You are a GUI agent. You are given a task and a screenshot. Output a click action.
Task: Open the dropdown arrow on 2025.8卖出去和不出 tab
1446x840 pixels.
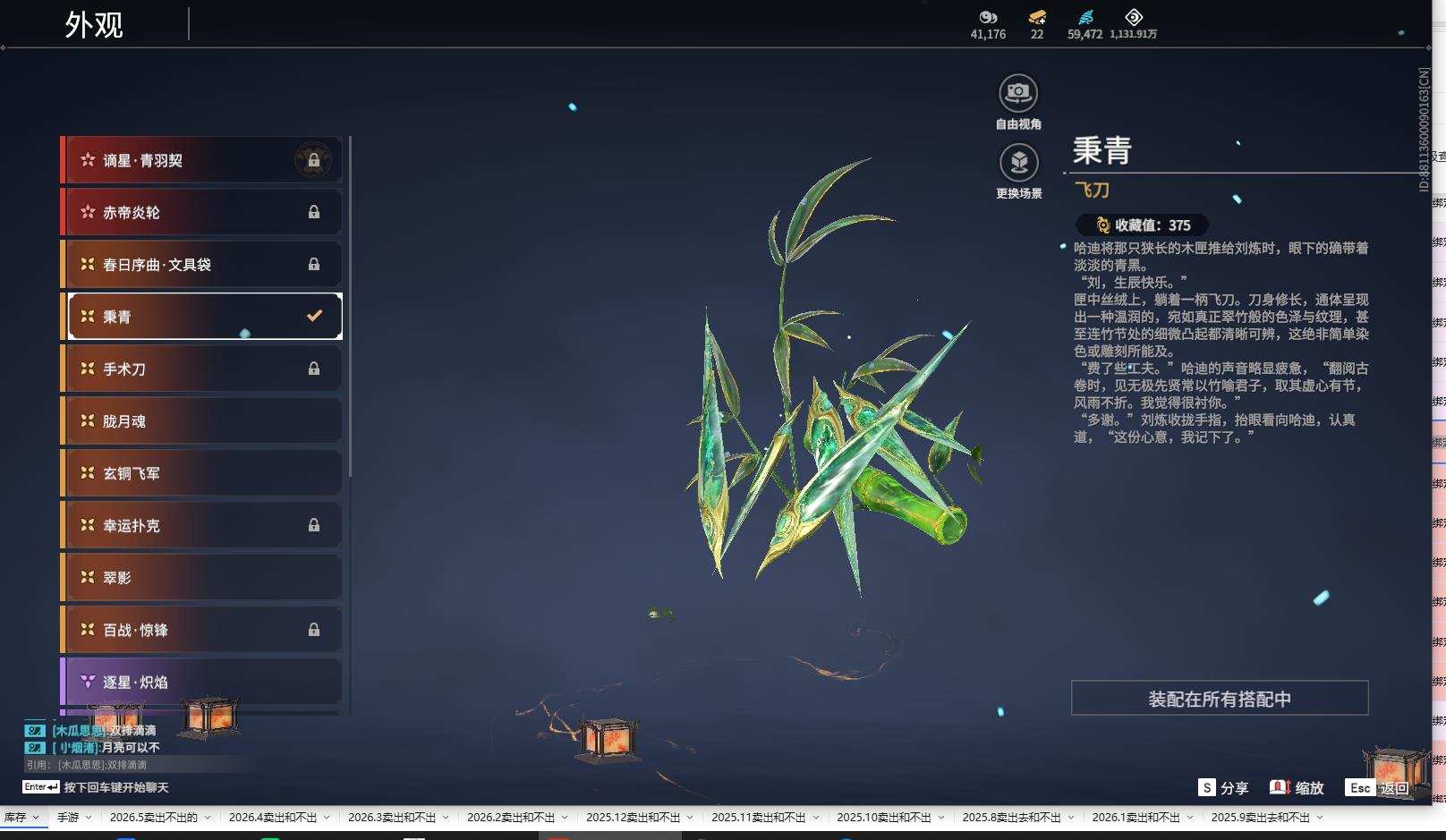(1071, 818)
